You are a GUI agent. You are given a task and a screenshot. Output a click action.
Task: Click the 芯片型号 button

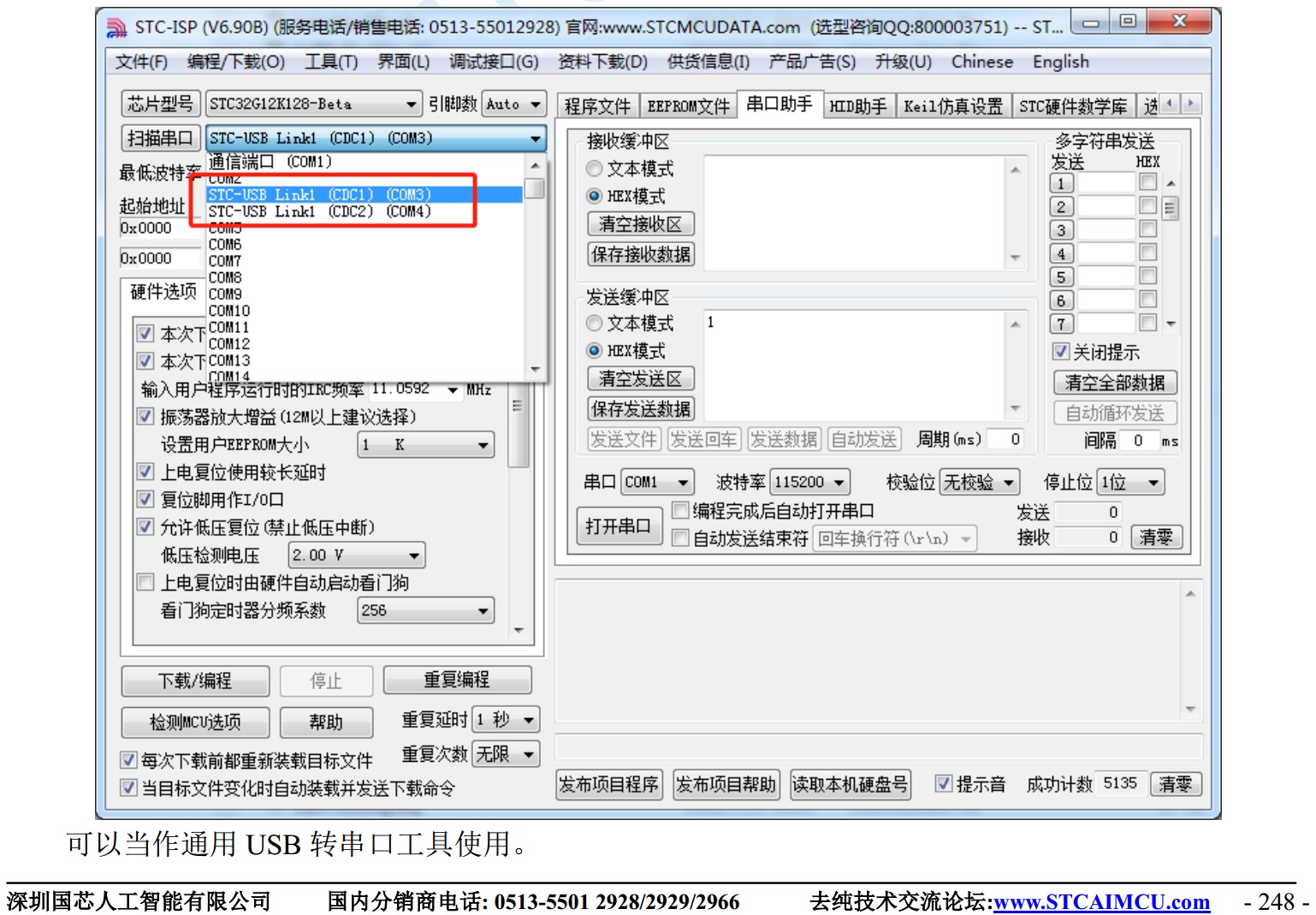tap(160, 104)
